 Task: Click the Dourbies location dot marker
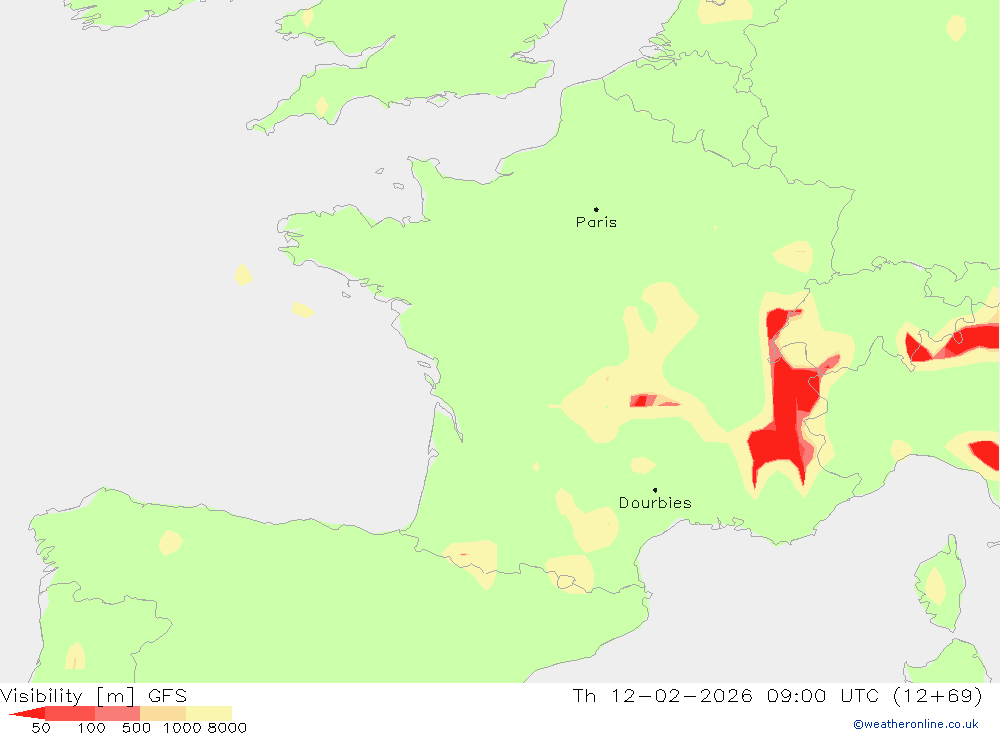[655, 490]
